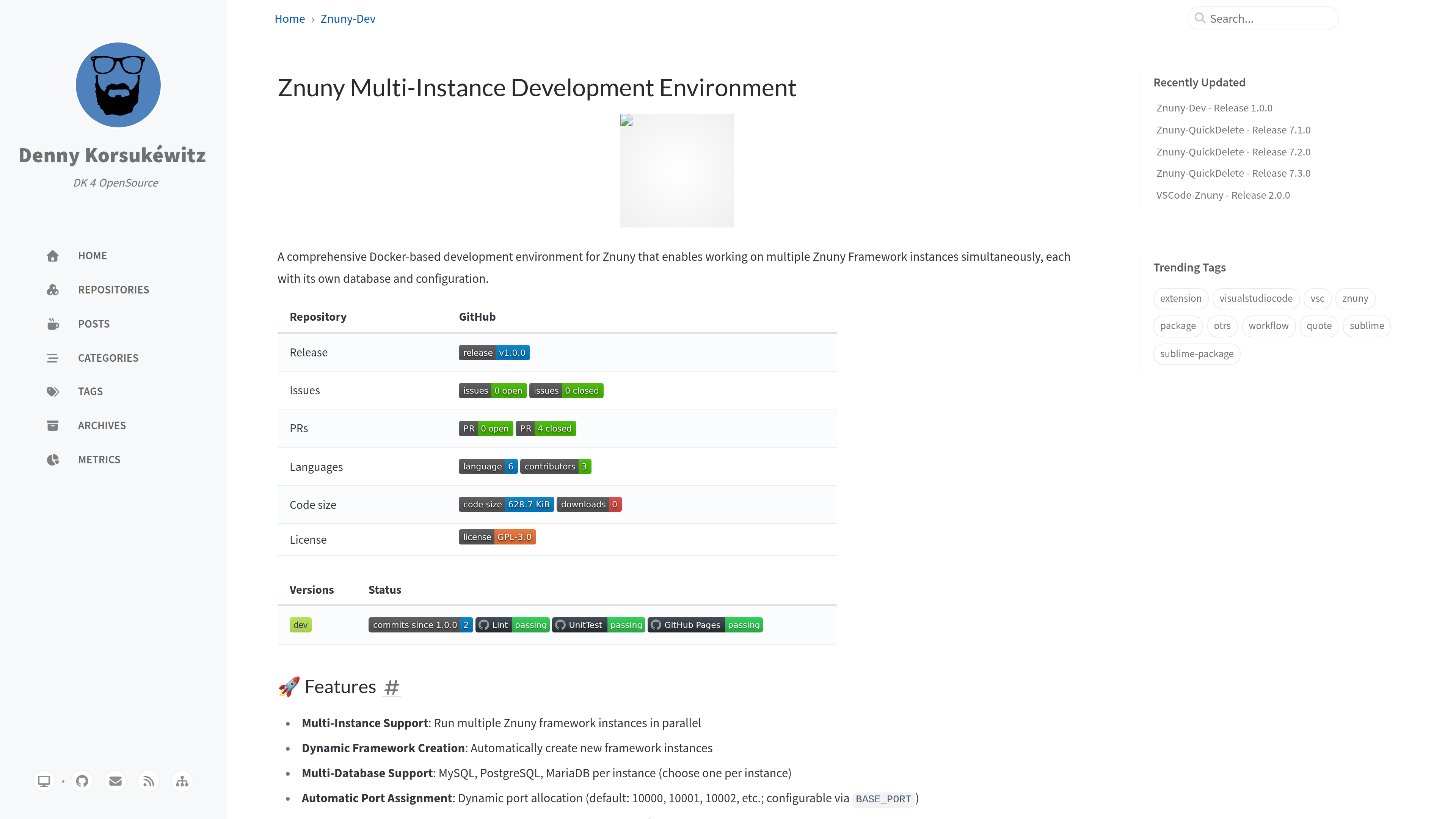
Task: Open Znuny-QuickDelete - Release 7.3.0 post
Action: [x=1233, y=173]
